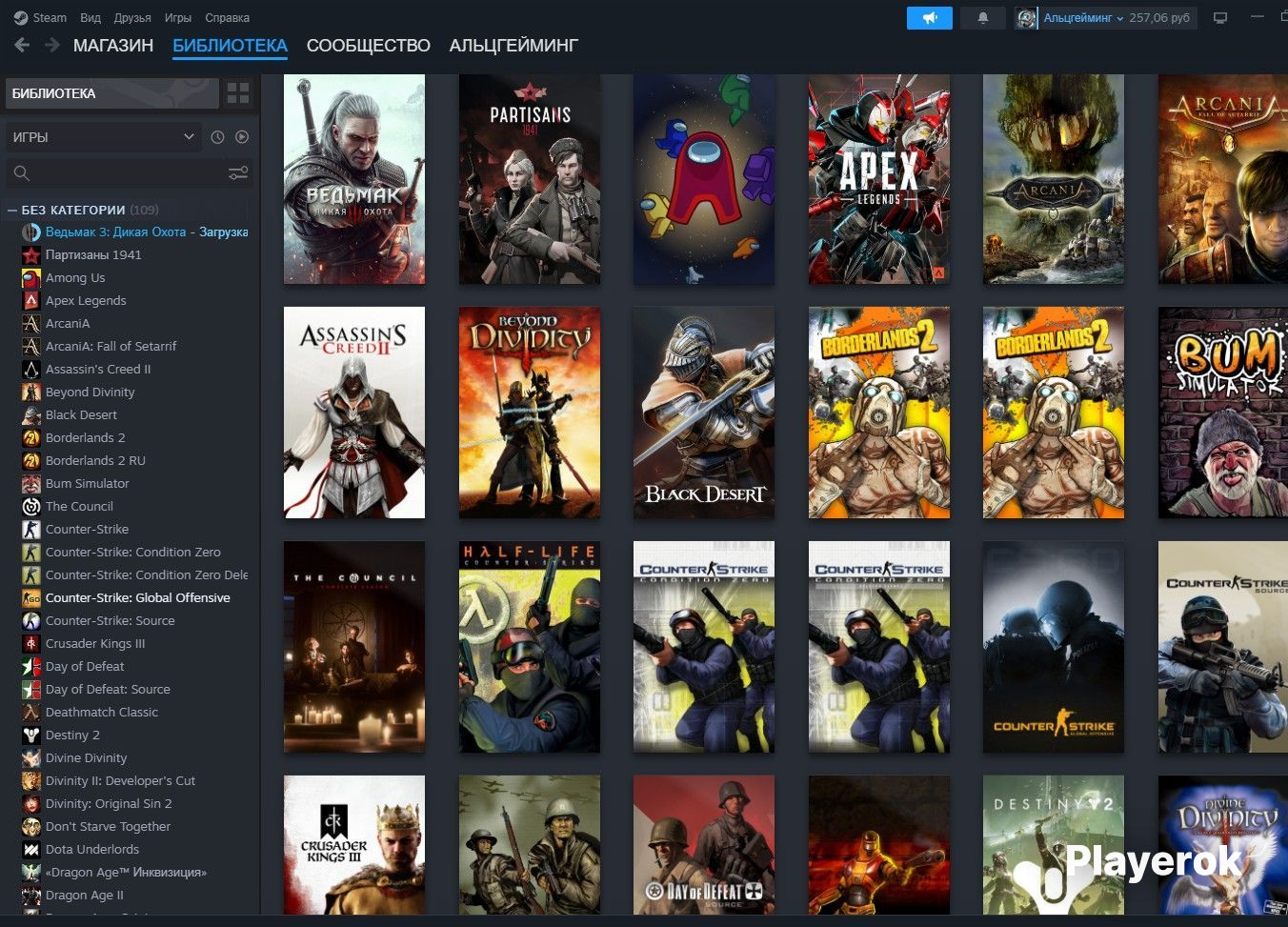The width and height of the screenshot is (1288, 927).
Task: Enter Big Picture mode via monitor icon
Action: (x=1219, y=18)
